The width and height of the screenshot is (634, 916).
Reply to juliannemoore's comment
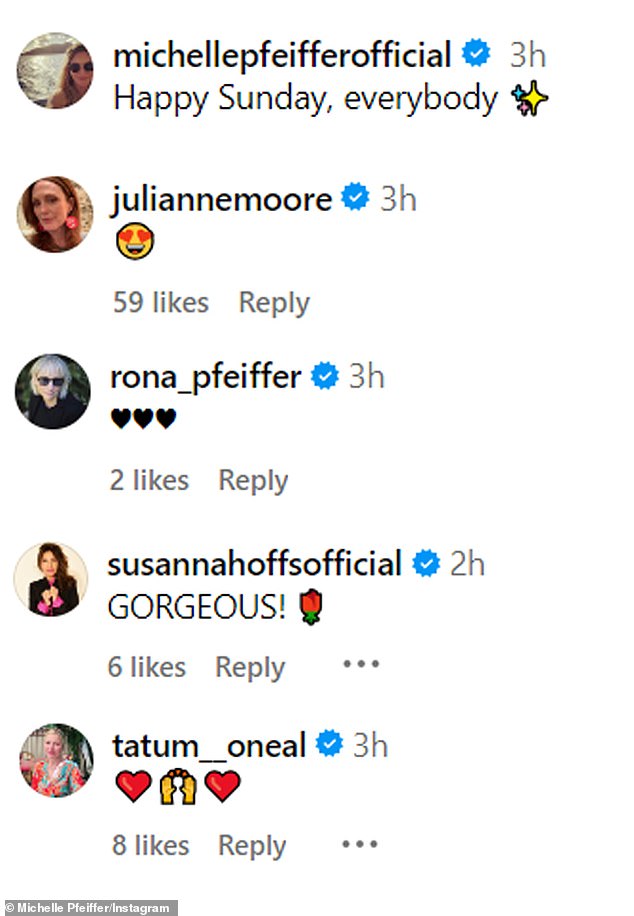pyautogui.click(x=274, y=302)
